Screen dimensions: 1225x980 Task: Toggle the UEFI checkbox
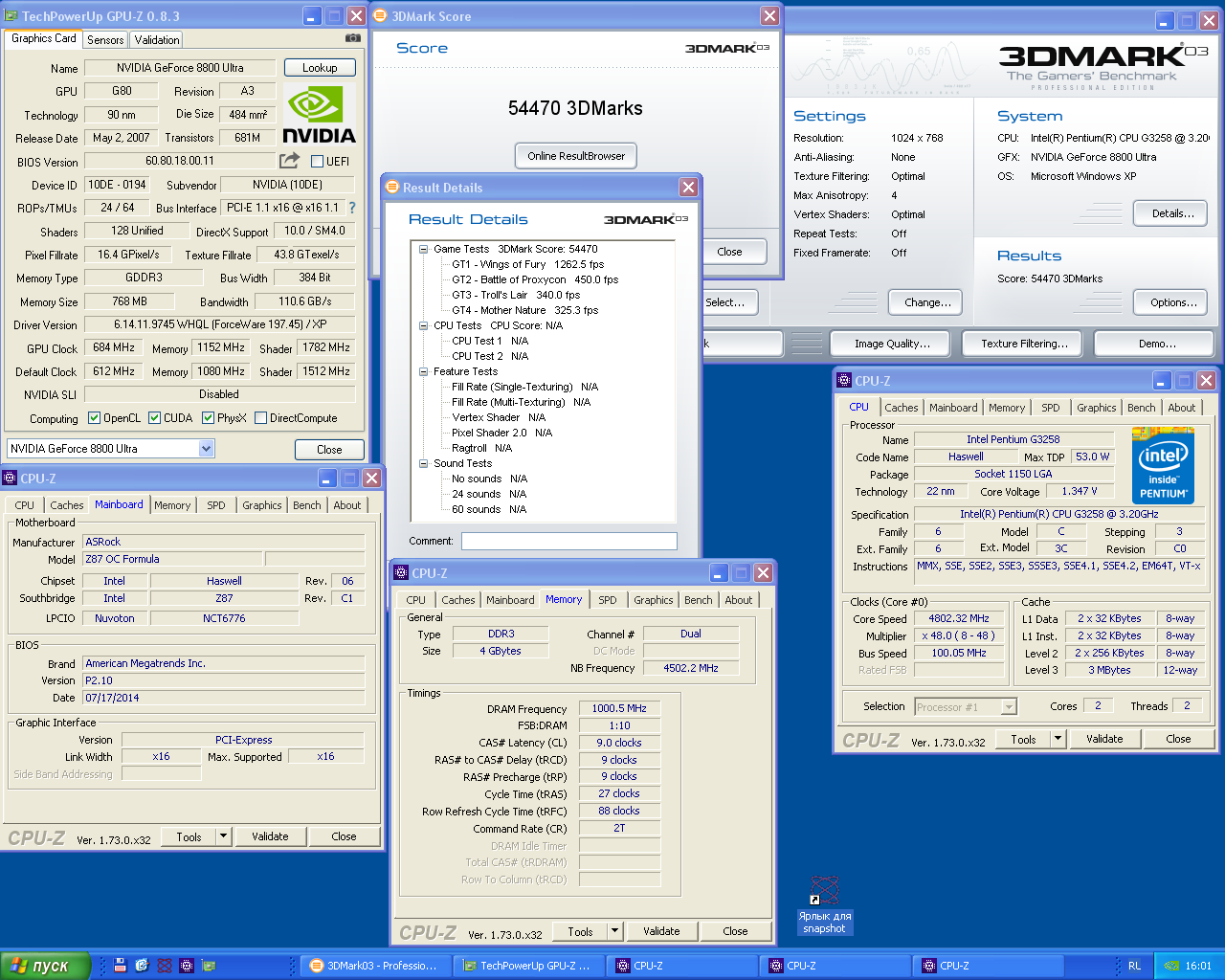(x=318, y=161)
